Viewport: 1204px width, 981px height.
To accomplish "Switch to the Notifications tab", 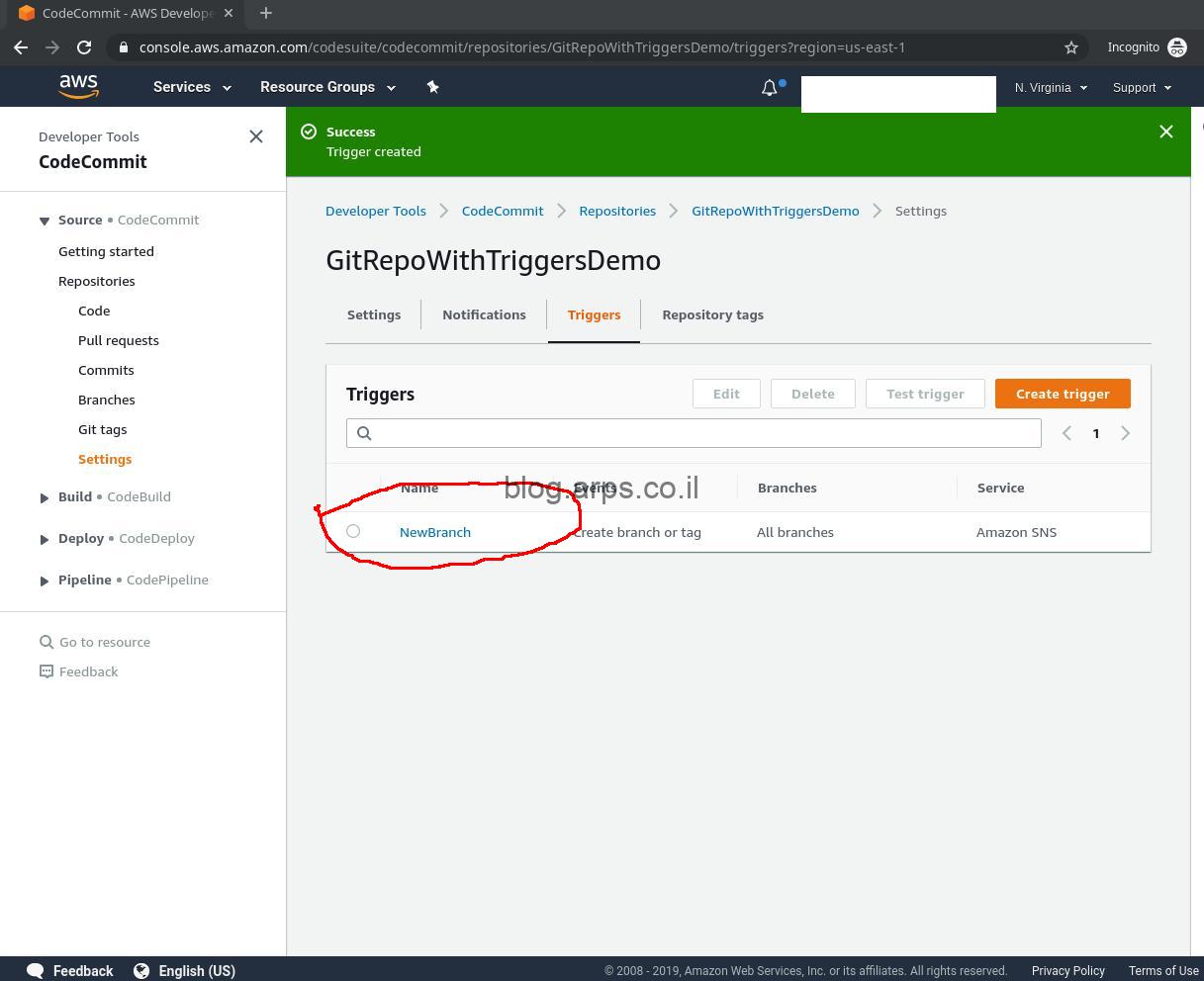I will [x=484, y=314].
